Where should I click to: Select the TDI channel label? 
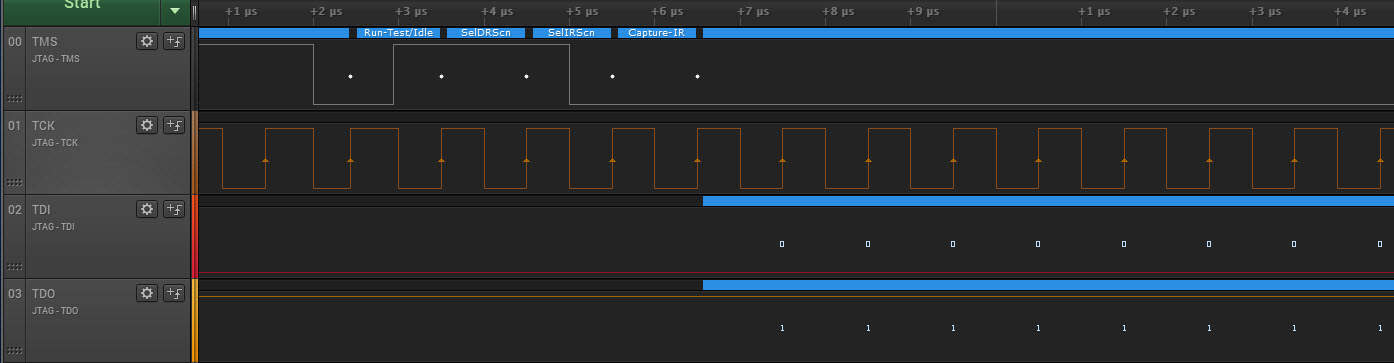tap(42, 209)
